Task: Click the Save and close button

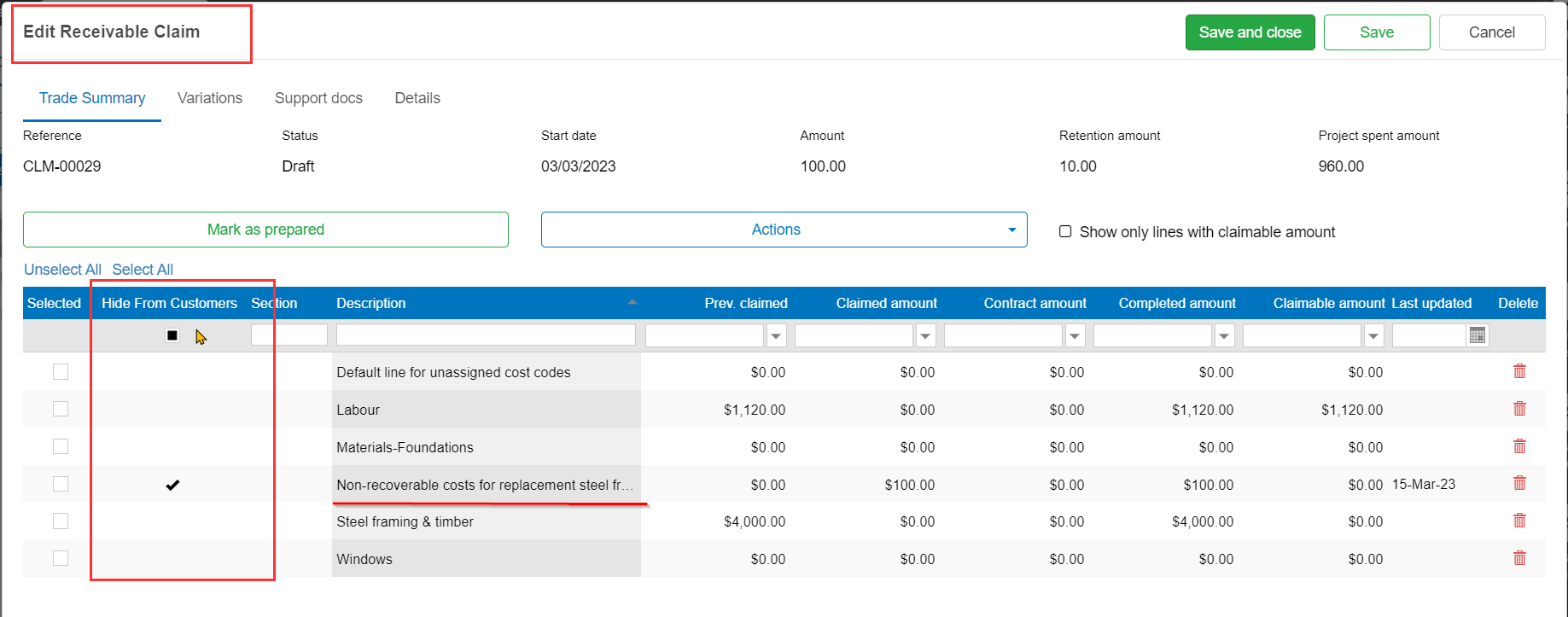Action: click(x=1250, y=32)
